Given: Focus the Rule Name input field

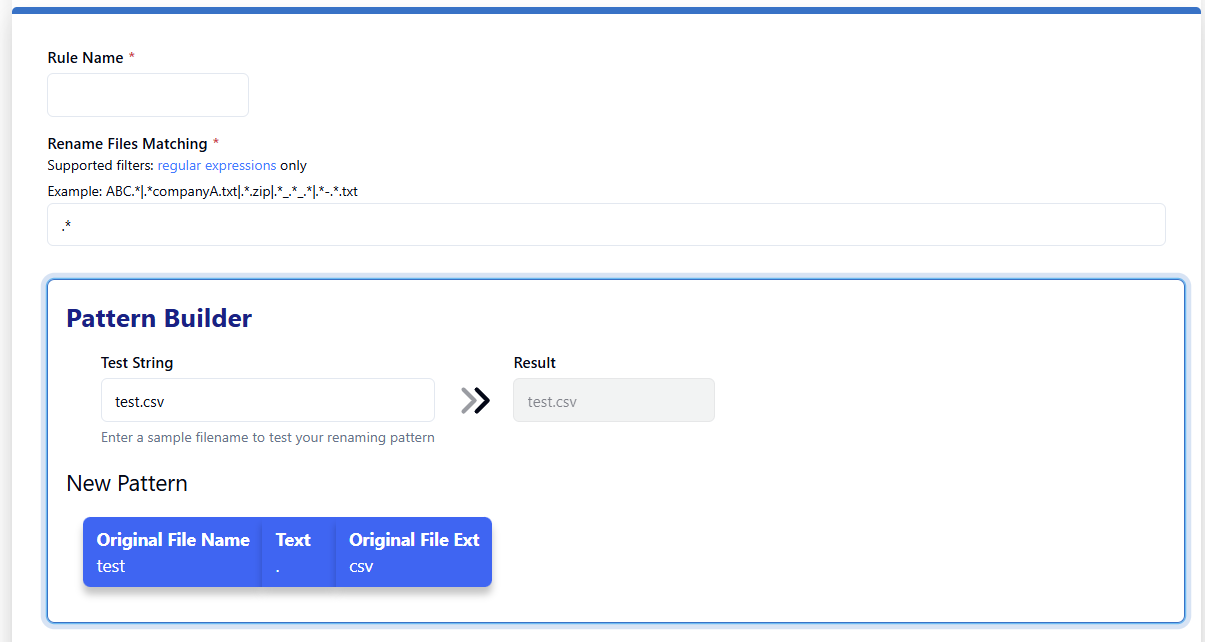Looking at the screenshot, I should coord(148,95).
